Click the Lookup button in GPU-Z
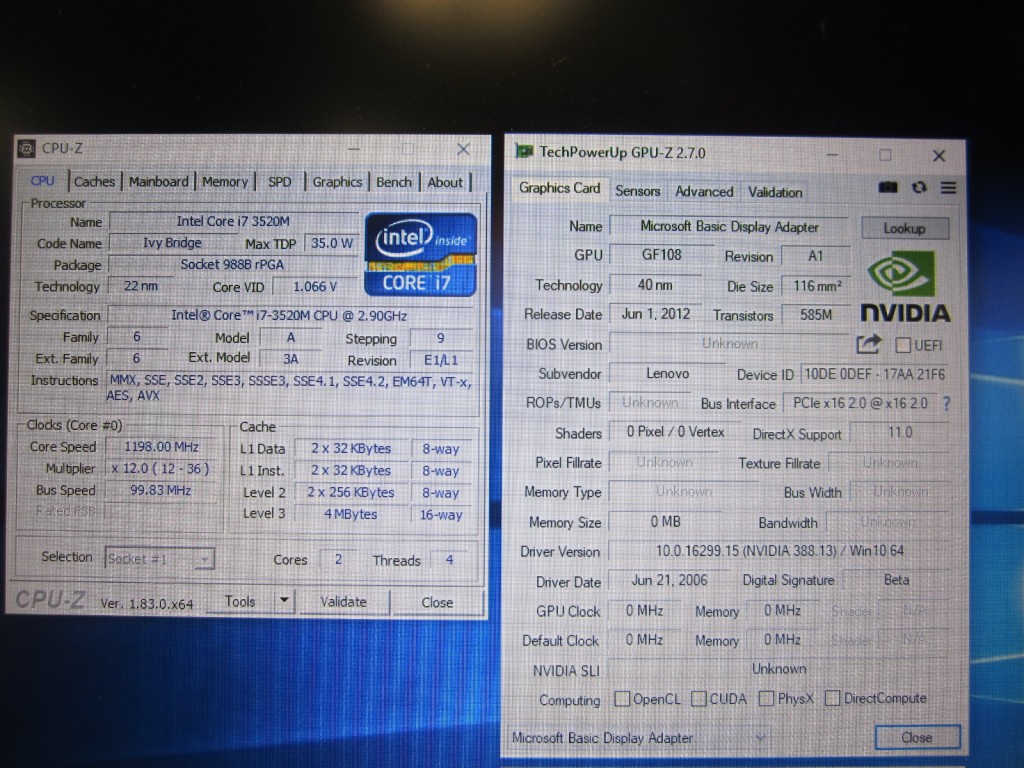The width and height of the screenshot is (1024, 768). tap(904, 228)
